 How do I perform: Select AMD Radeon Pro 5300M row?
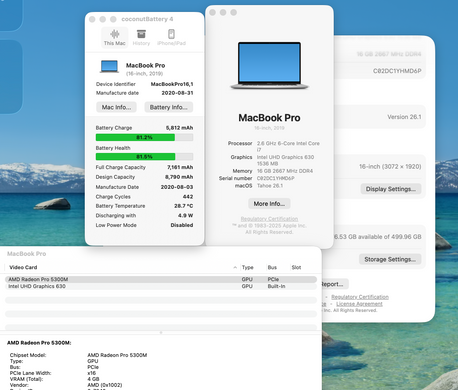tap(161, 279)
